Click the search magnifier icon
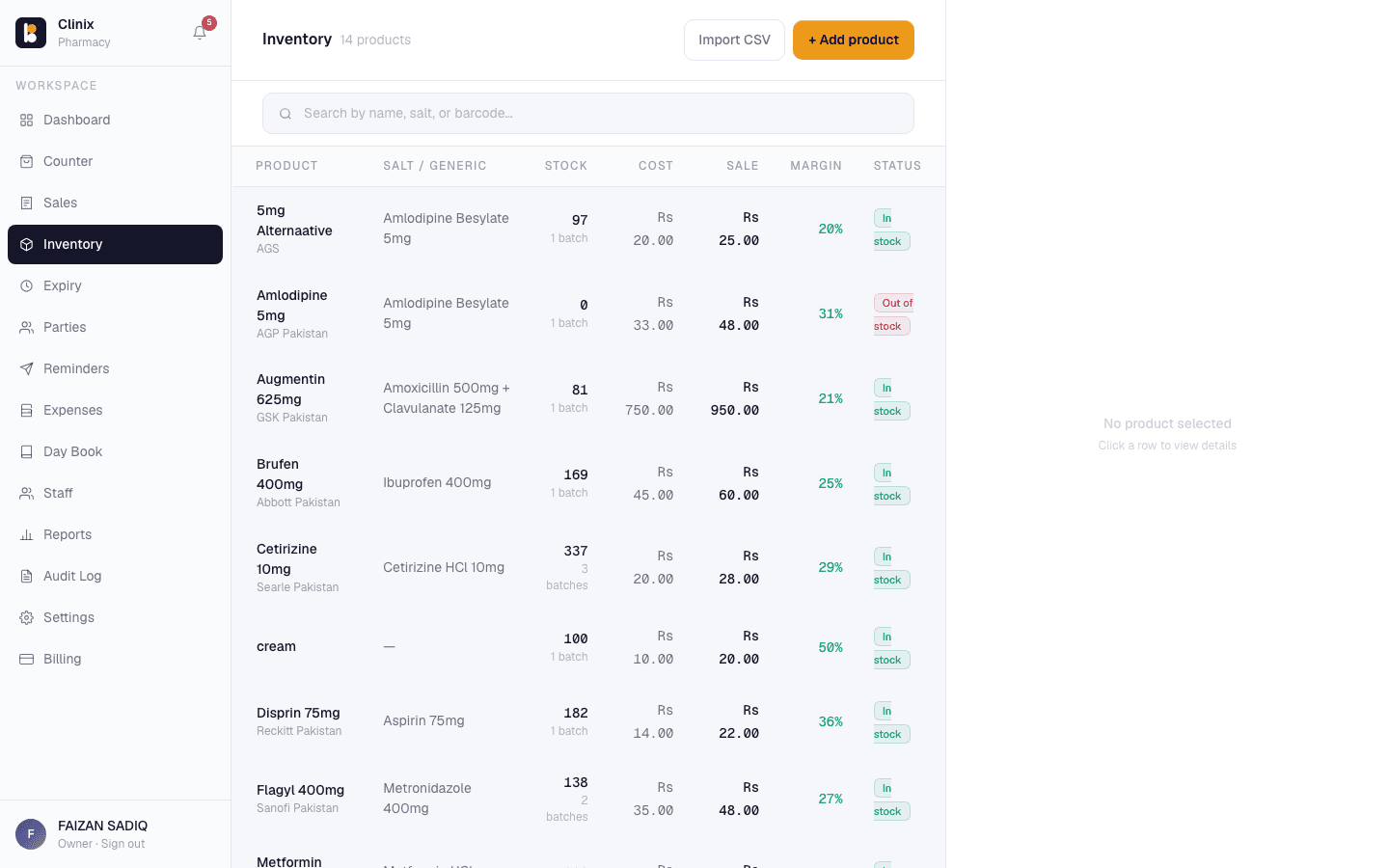1389x868 pixels. [x=286, y=114]
